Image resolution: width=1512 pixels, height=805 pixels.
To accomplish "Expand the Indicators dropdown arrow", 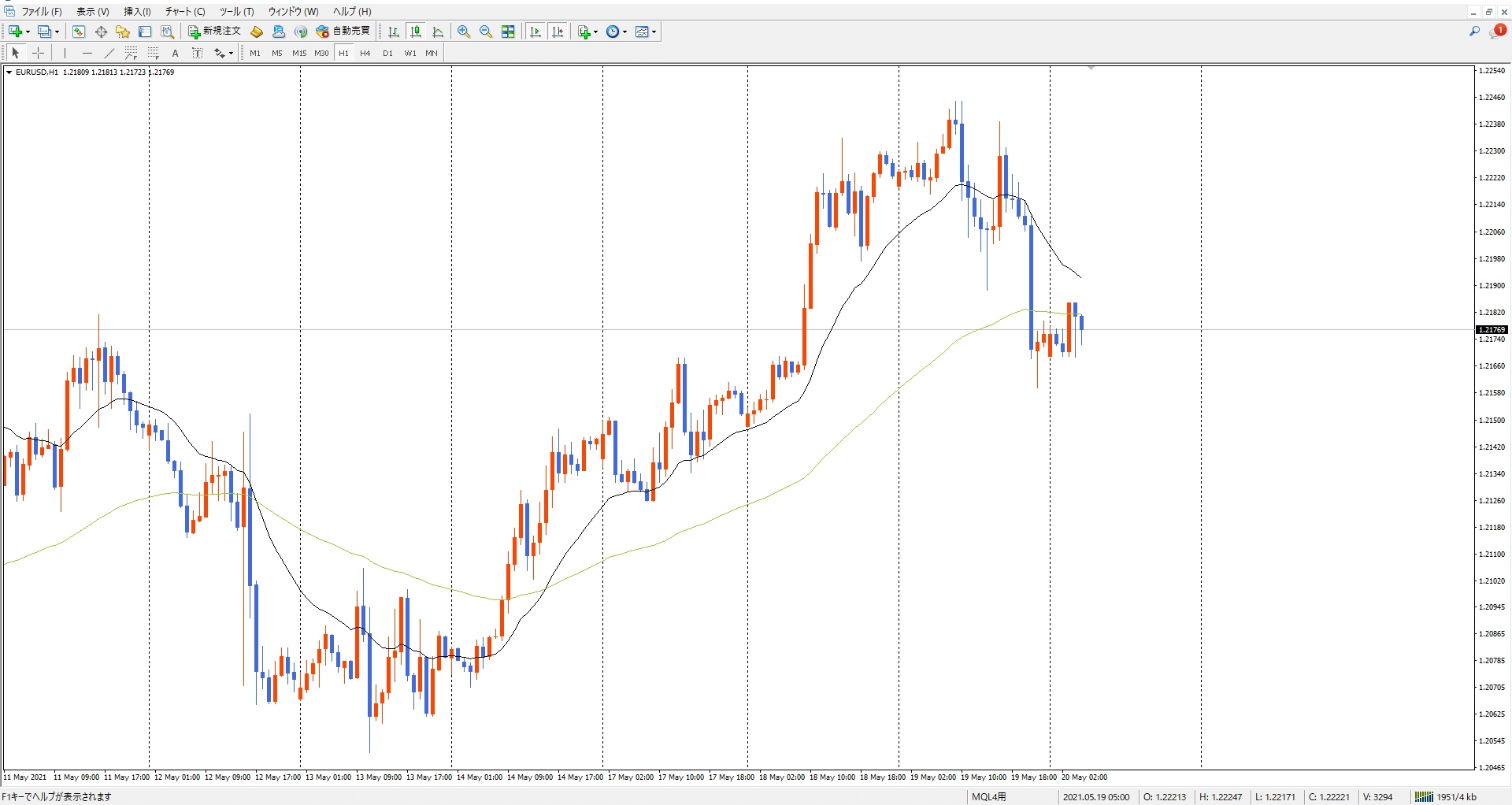I will pyautogui.click(x=595, y=32).
